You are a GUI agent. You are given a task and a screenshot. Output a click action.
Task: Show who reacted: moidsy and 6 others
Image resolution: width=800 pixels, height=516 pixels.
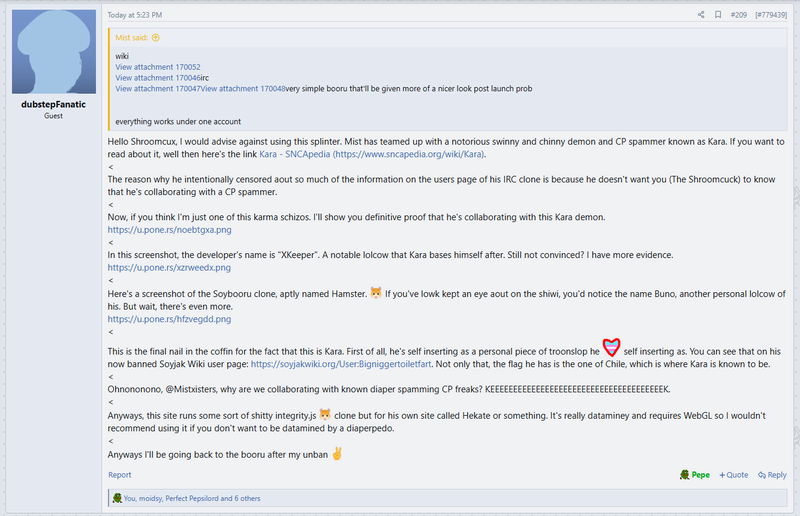click(192, 498)
